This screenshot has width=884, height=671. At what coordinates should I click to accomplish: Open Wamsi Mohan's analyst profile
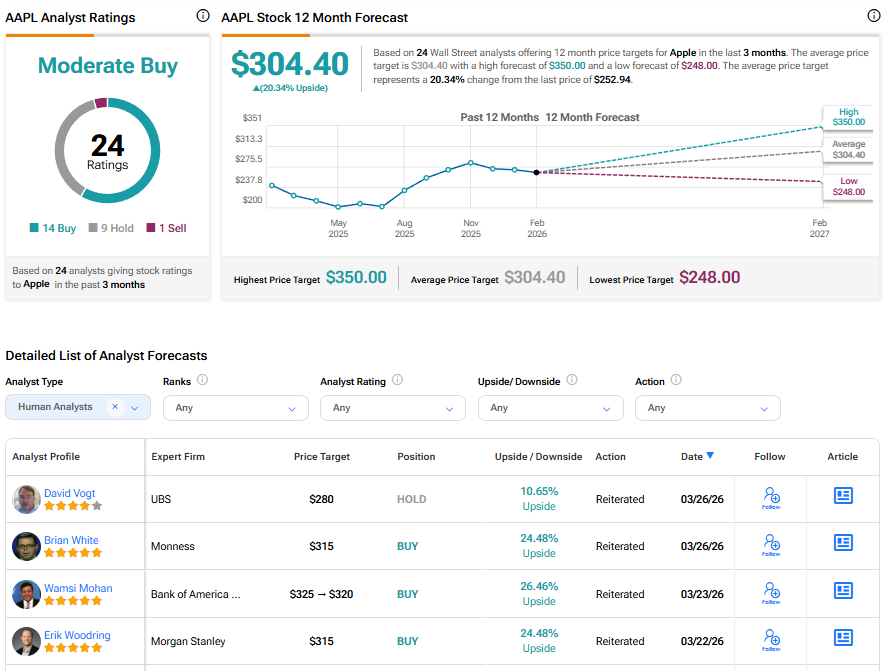click(78, 588)
